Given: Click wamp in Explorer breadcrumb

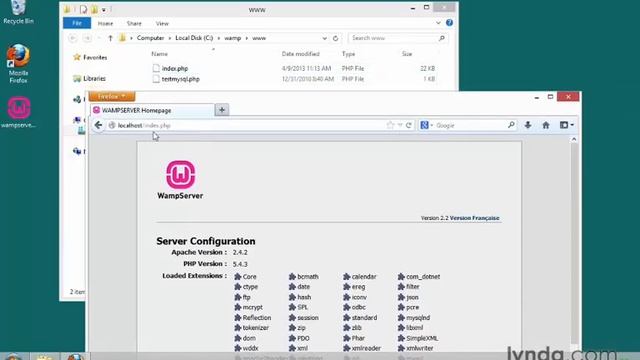Looking at the screenshot, I should click(232, 38).
